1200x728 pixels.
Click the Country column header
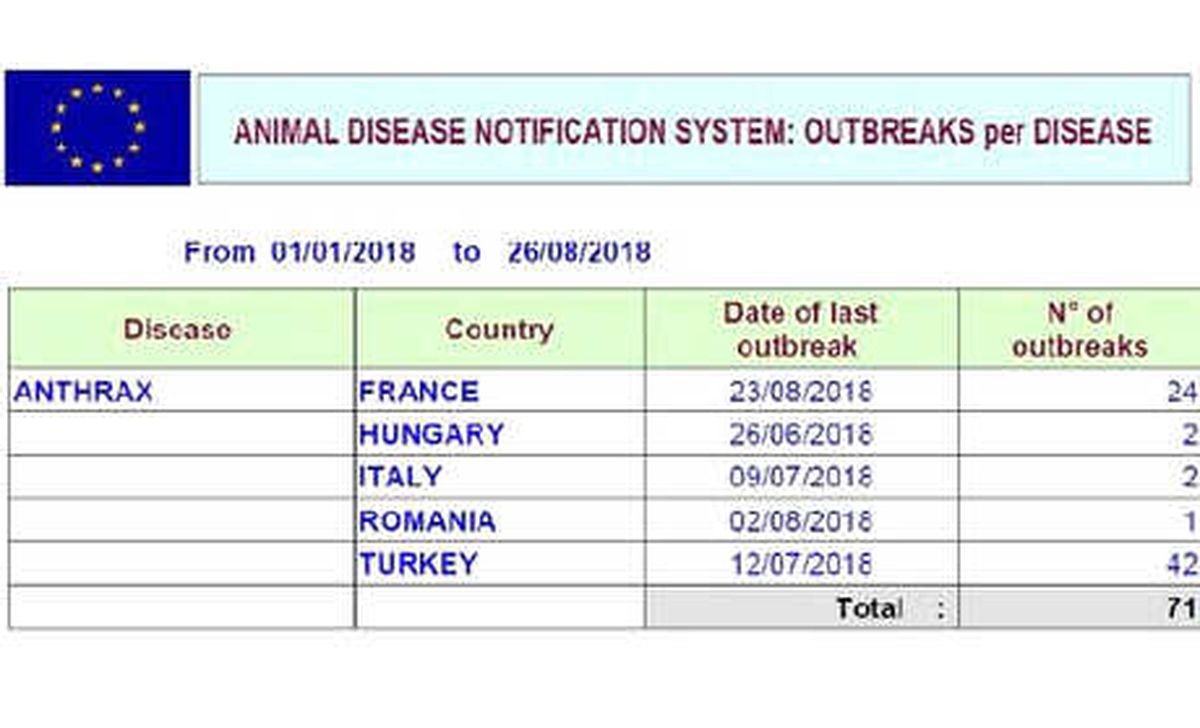coord(500,329)
